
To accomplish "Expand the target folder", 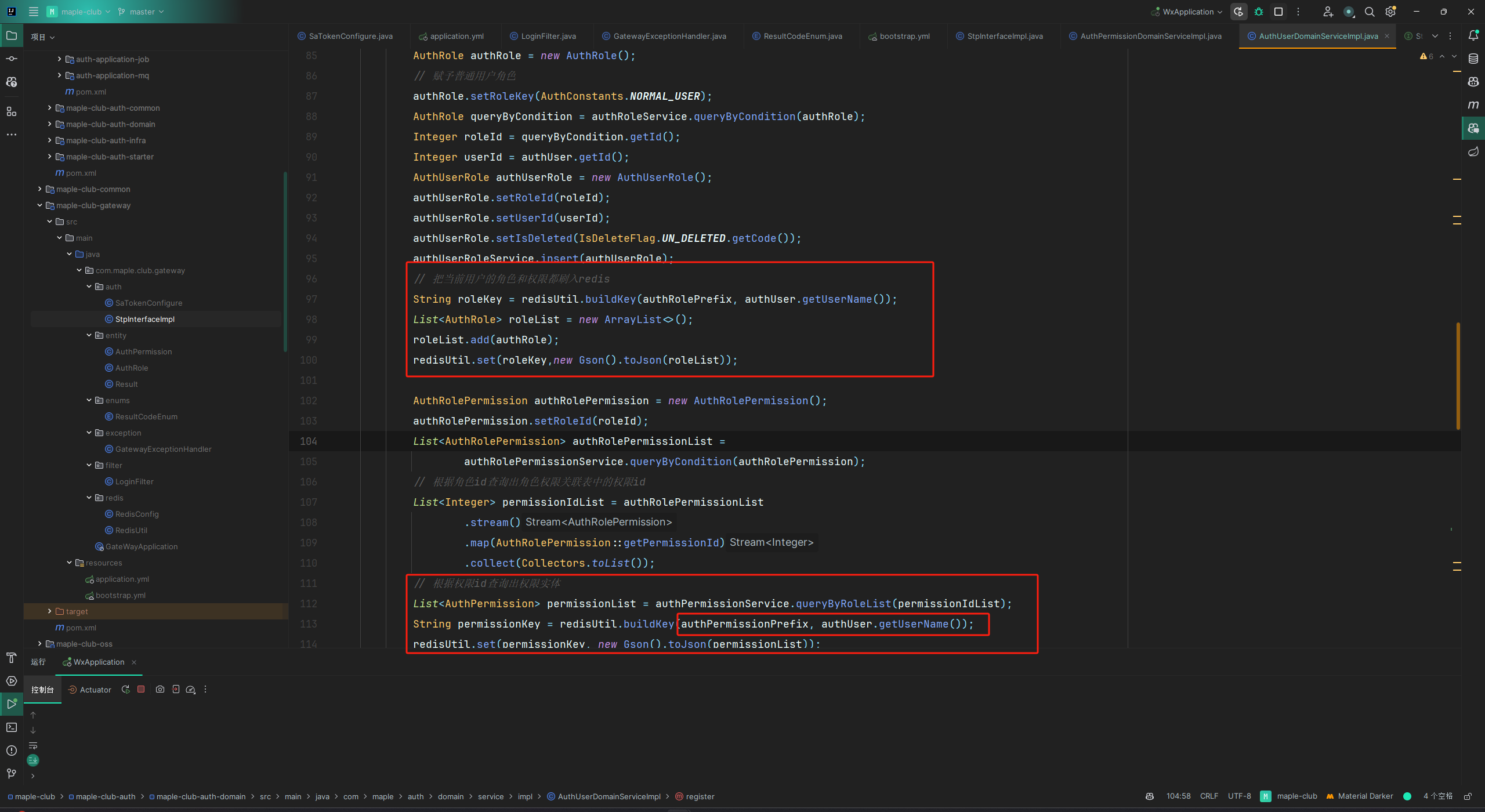I will [49, 611].
